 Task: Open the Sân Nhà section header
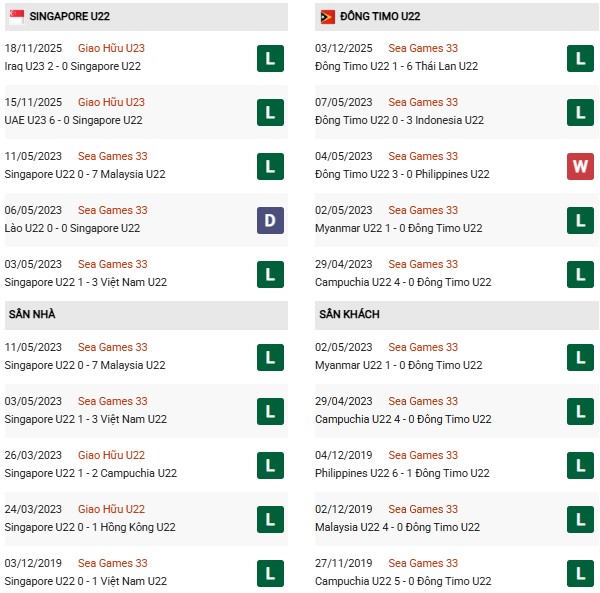tap(33, 314)
